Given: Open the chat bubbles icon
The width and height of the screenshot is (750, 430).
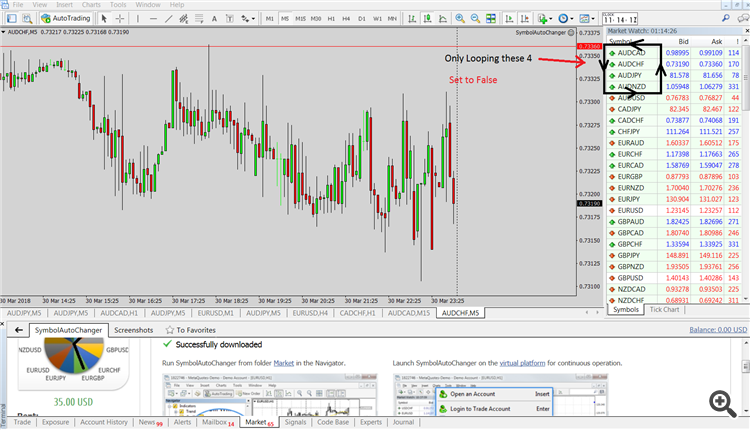Looking at the screenshot, I should (743, 18).
